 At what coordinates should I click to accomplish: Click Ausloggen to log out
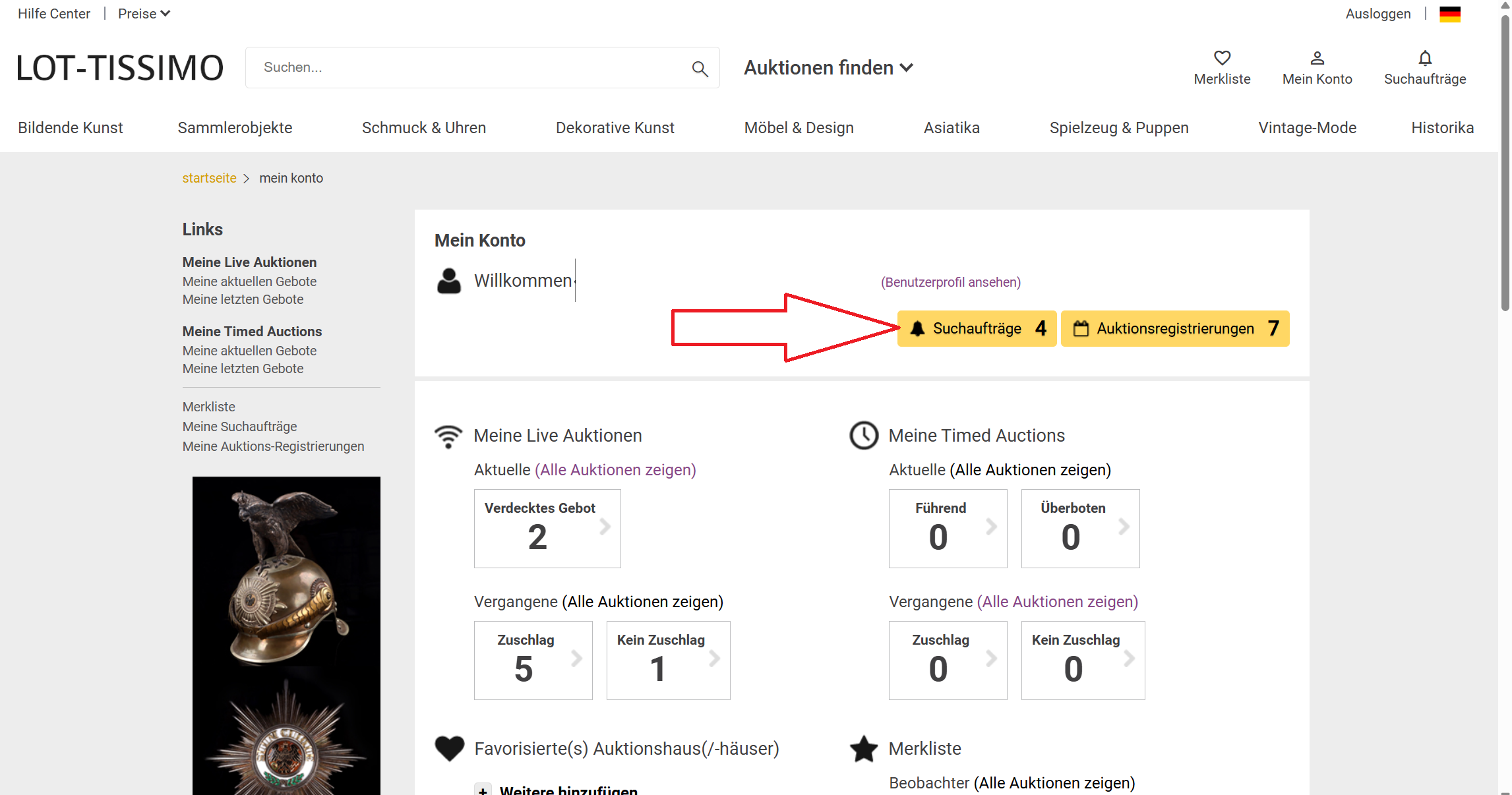(1378, 14)
